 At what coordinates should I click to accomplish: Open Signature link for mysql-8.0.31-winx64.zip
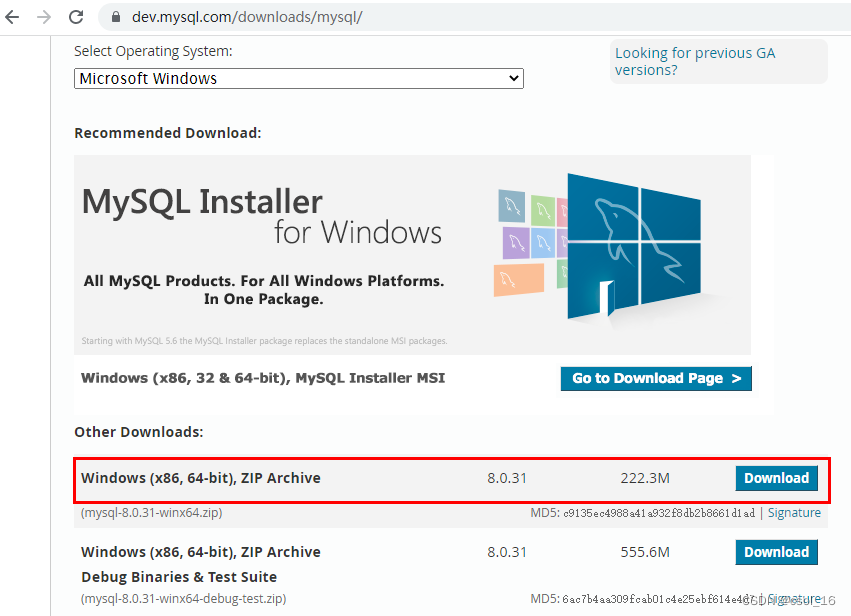(794, 513)
